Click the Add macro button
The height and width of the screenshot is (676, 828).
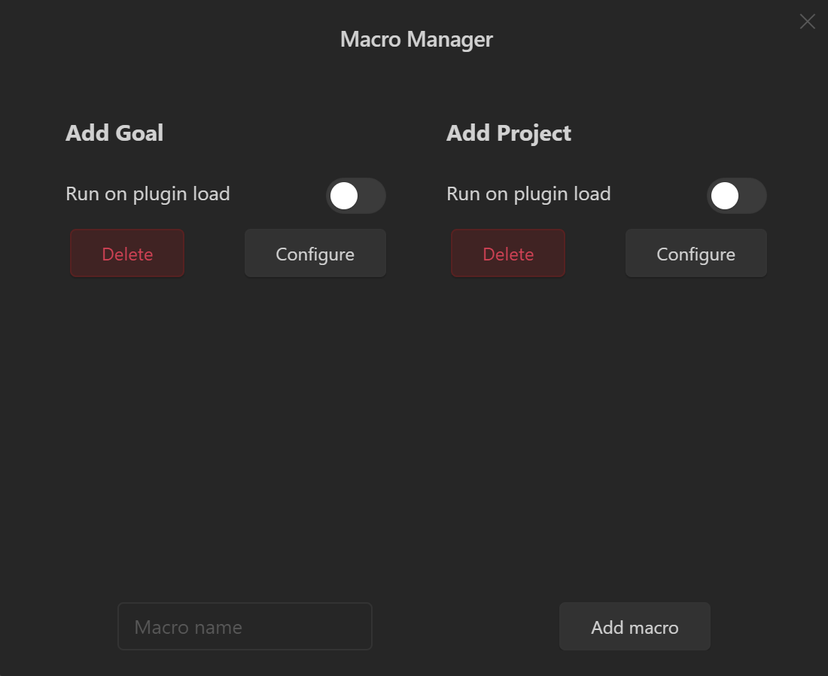point(635,626)
